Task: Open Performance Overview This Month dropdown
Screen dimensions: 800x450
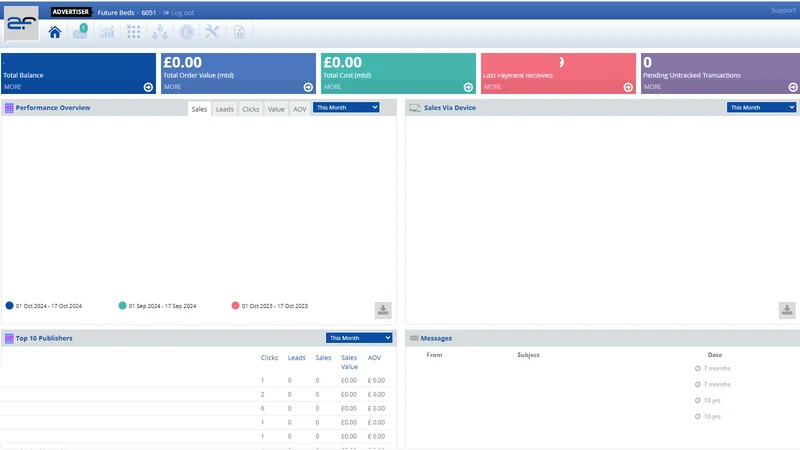Action: (346, 108)
